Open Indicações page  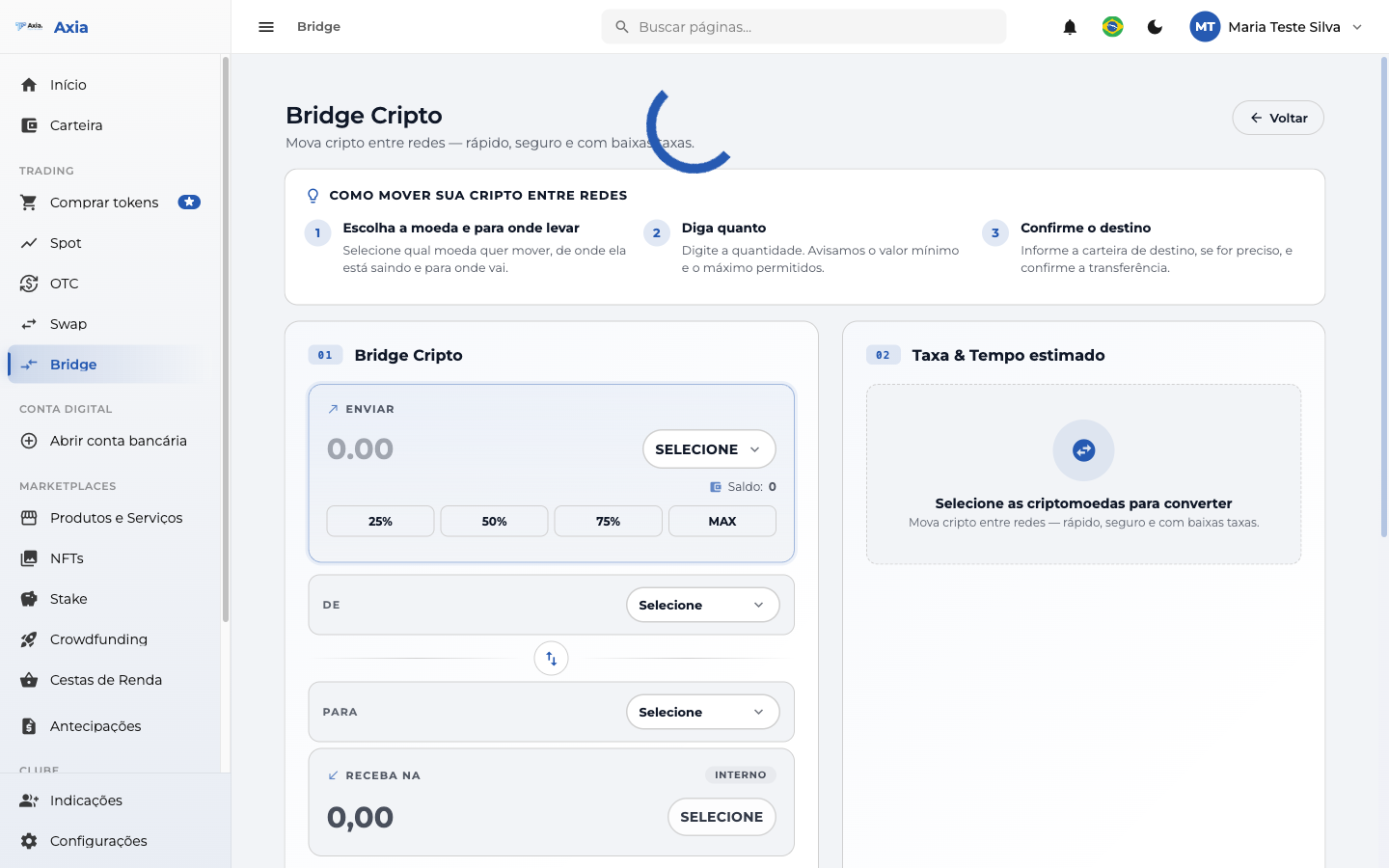(x=115, y=800)
